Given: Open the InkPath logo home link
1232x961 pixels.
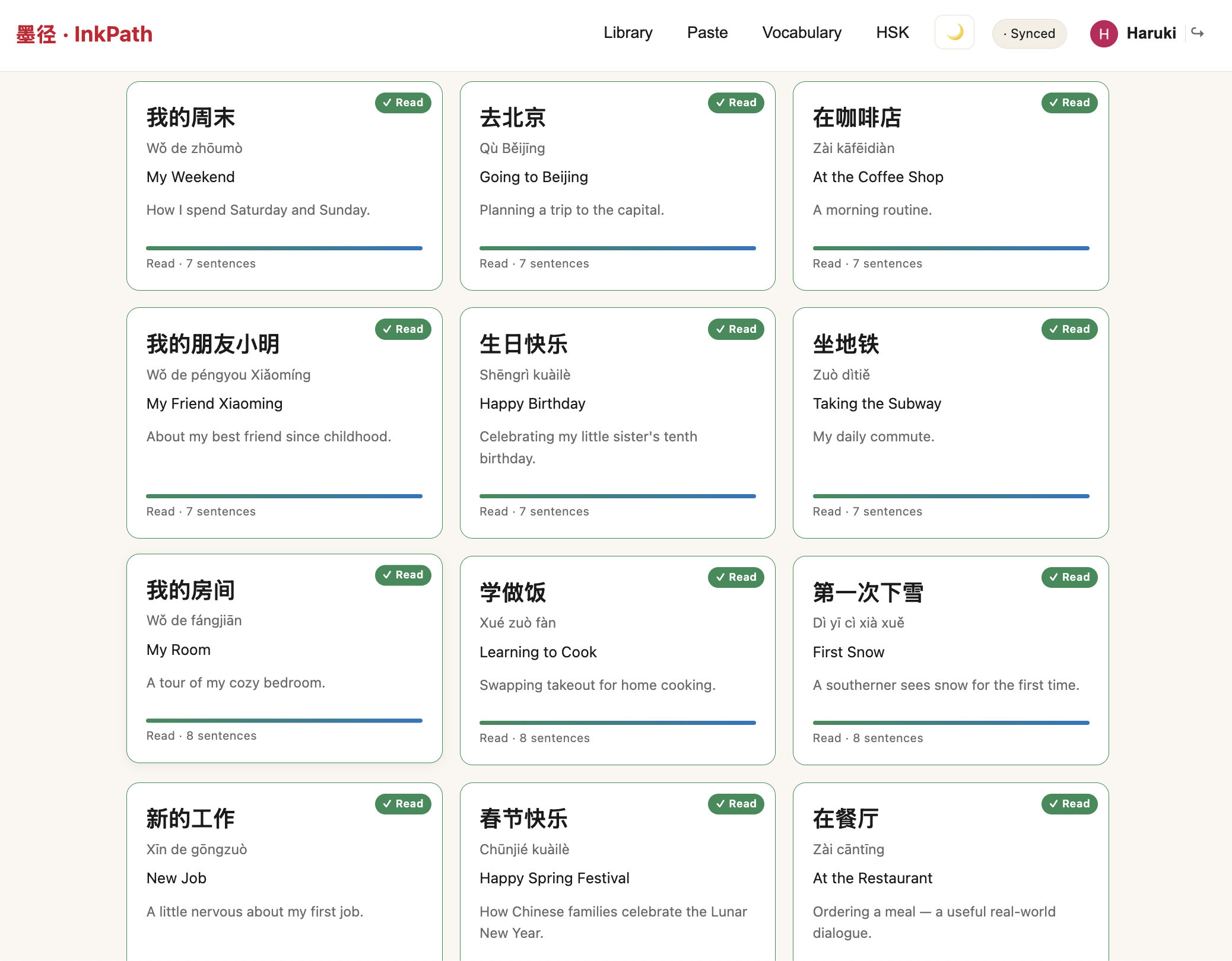Looking at the screenshot, I should (84, 34).
